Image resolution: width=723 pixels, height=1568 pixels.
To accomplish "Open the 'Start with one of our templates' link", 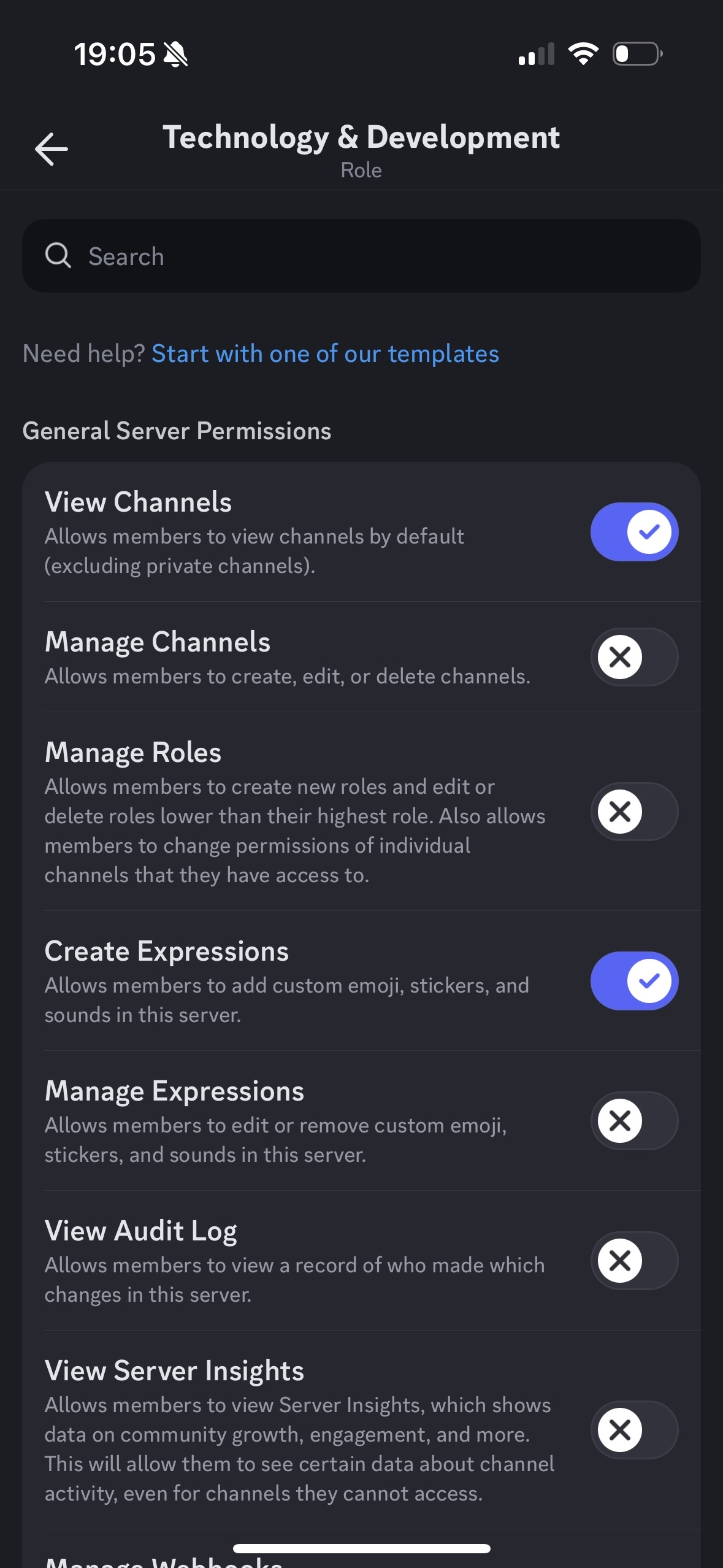I will point(325,354).
